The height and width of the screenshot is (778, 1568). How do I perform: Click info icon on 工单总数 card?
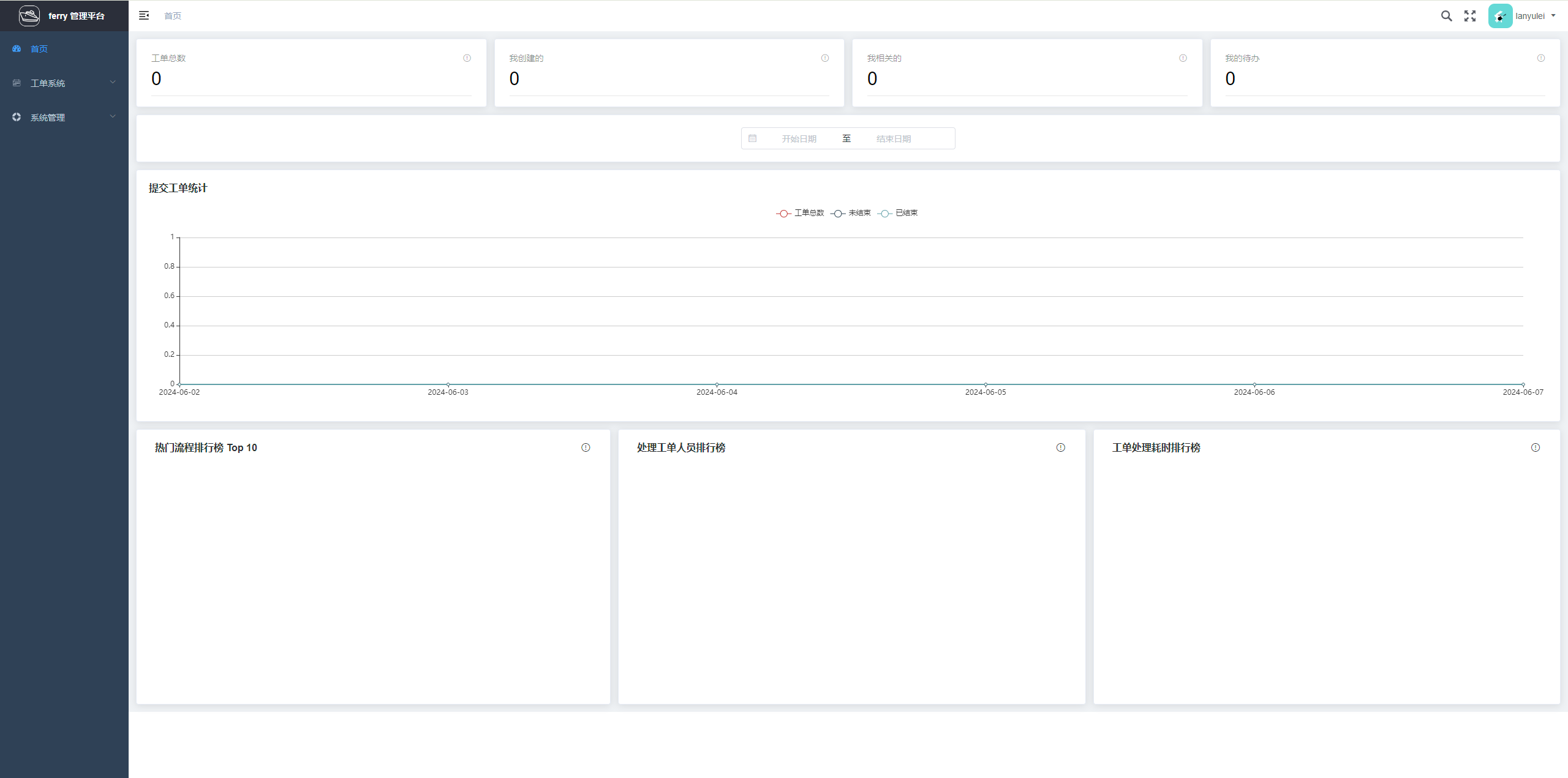click(x=467, y=58)
